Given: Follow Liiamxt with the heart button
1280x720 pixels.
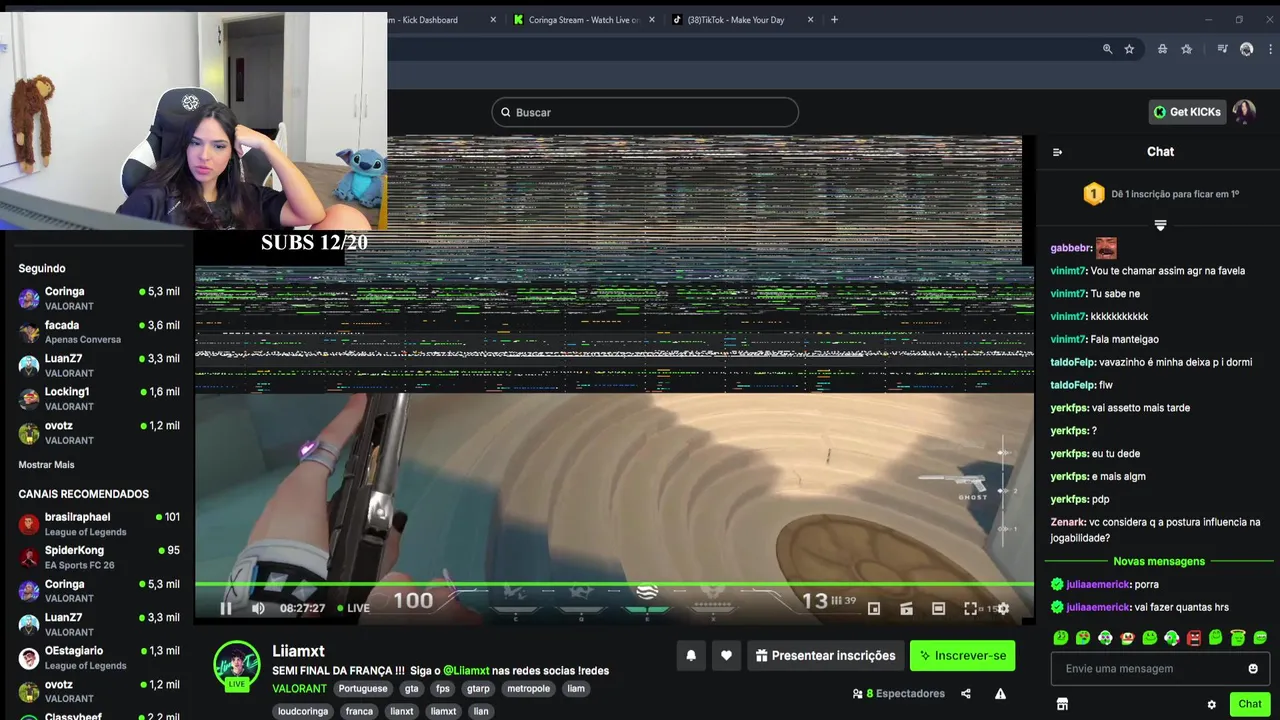Looking at the screenshot, I should (x=727, y=656).
